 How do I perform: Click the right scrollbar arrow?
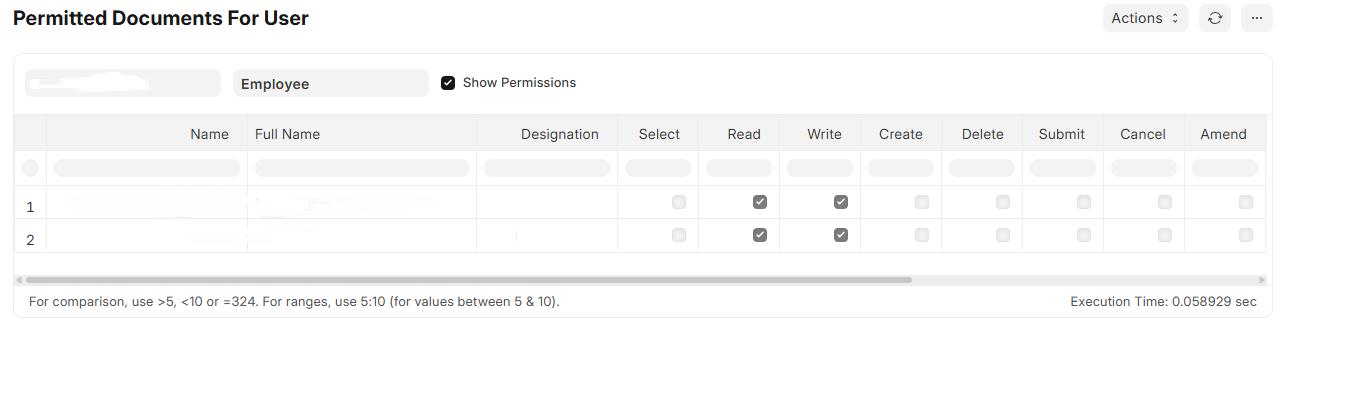pos(1261,280)
